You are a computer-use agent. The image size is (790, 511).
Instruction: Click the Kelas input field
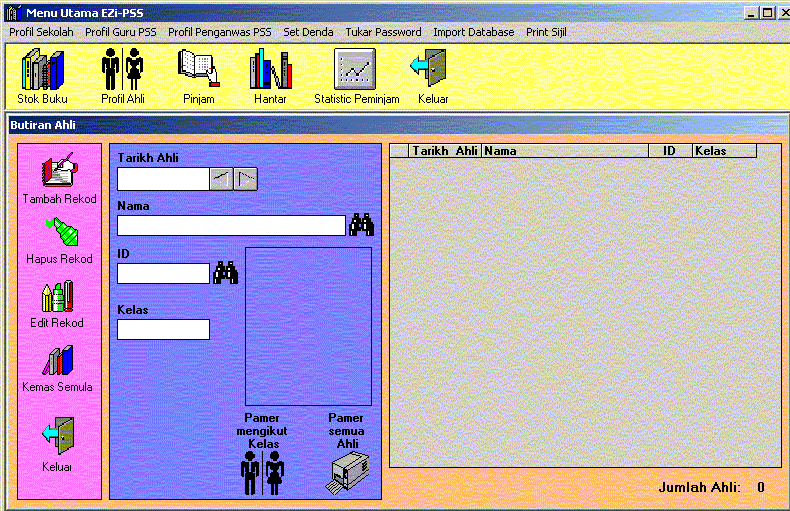(x=163, y=329)
